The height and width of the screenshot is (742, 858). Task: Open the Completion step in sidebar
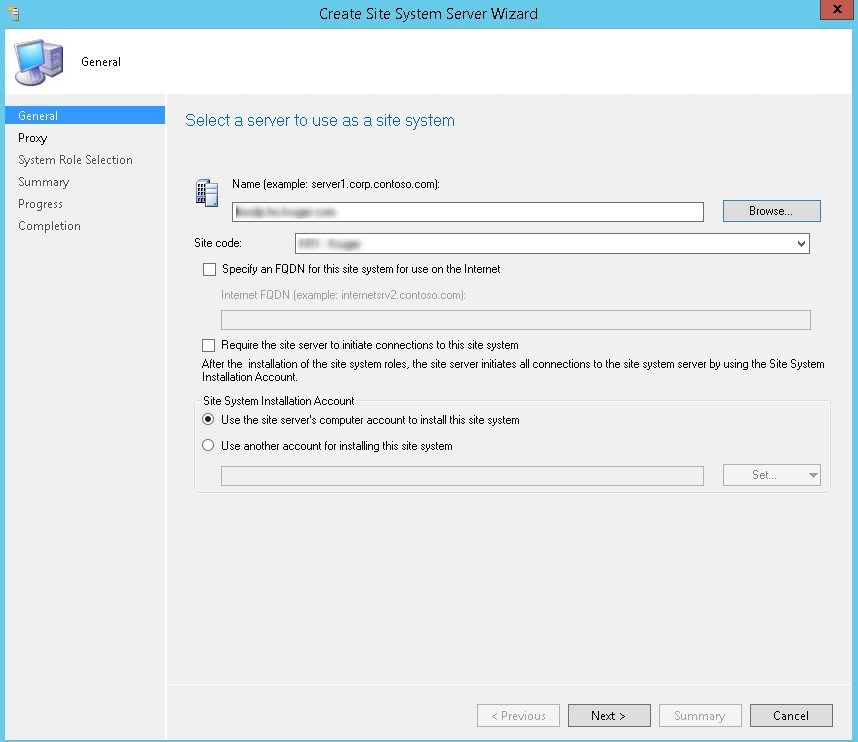pos(49,226)
